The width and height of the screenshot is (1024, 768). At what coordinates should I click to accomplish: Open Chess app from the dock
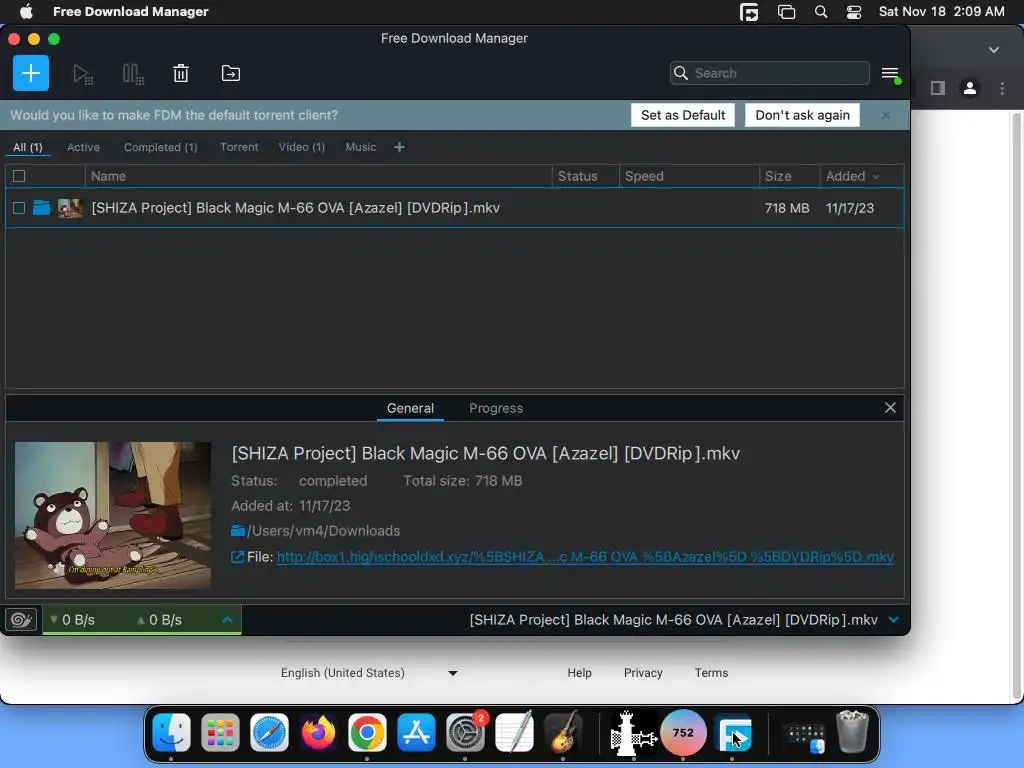633,732
